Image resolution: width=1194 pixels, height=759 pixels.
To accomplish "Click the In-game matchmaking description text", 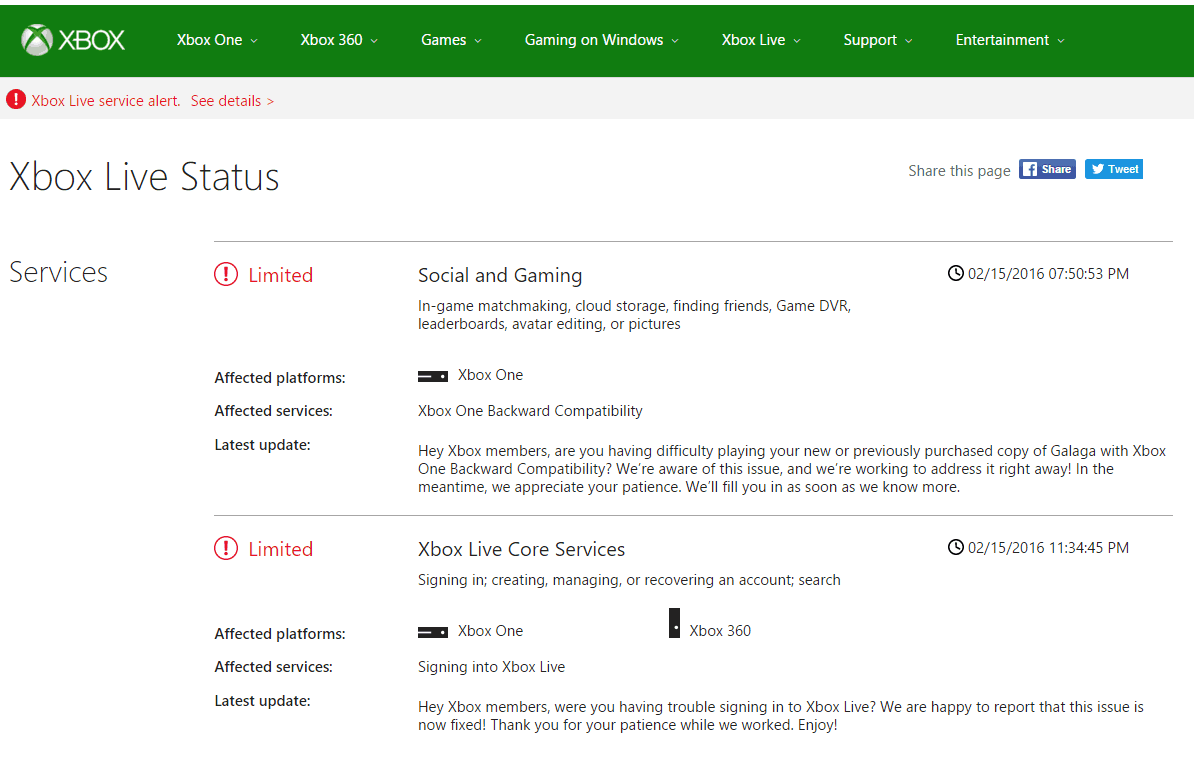I will click(634, 314).
